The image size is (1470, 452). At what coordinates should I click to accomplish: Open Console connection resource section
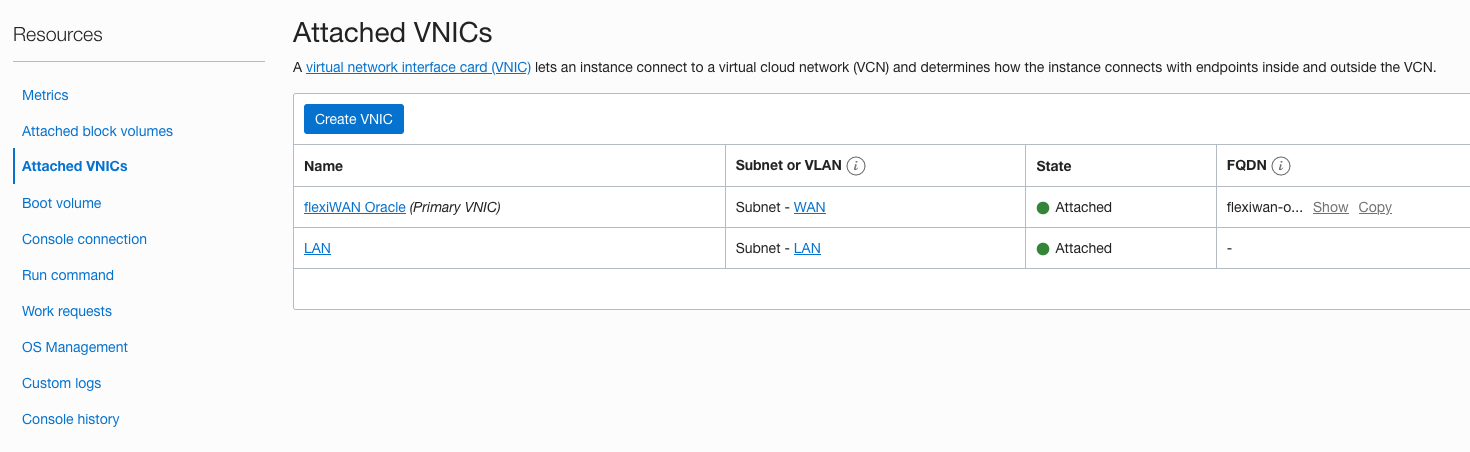pyautogui.click(x=84, y=239)
